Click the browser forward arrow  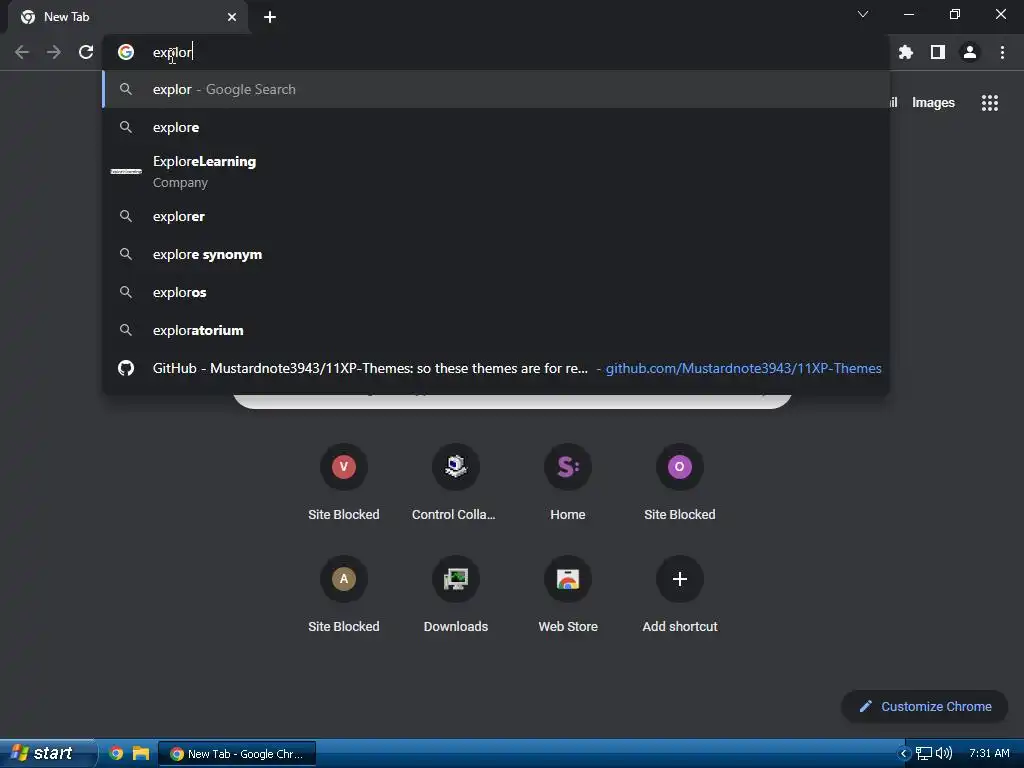[54, 52]
